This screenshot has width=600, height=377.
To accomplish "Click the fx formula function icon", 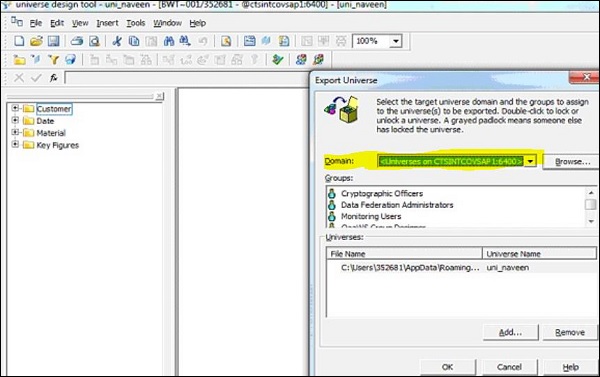I will (54, 78).
